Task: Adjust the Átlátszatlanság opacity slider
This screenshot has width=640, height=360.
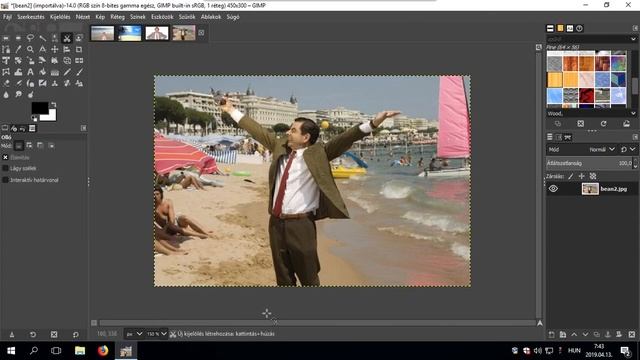Action: [589, 163]
